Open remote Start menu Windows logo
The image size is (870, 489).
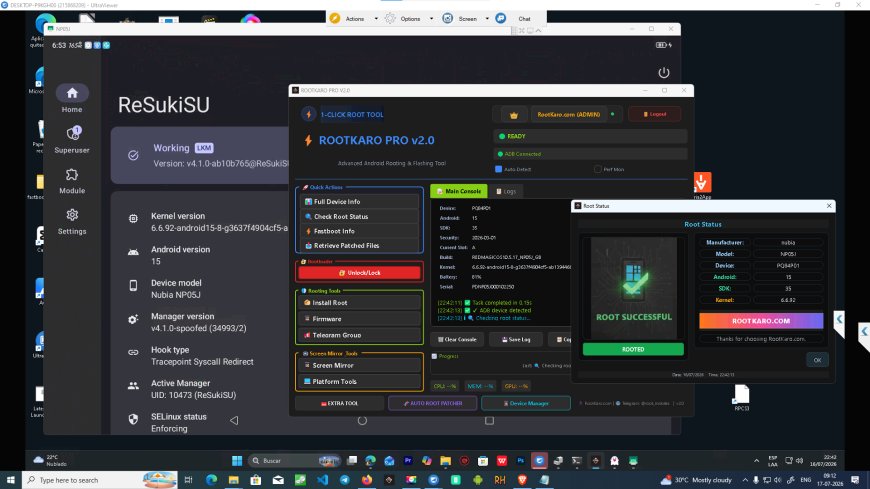[x=237, y=461]
